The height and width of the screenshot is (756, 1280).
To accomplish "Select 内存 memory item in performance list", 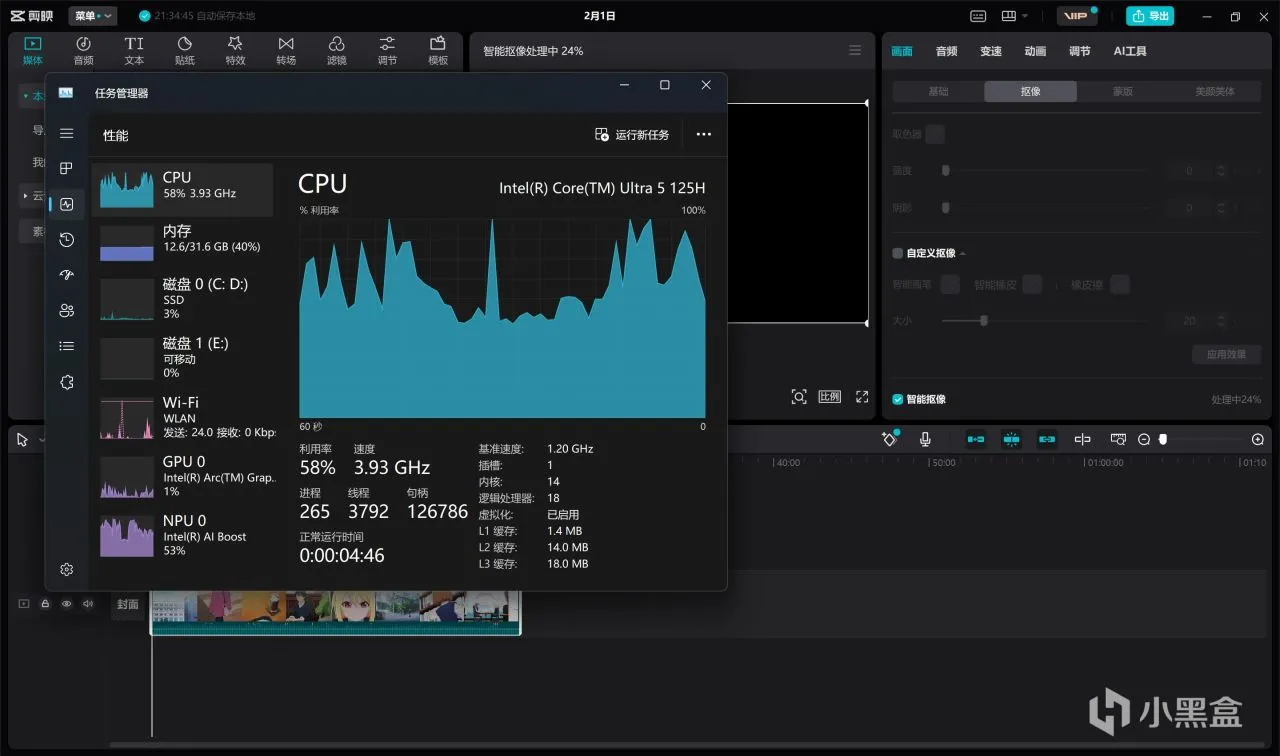I will [182, 243].
